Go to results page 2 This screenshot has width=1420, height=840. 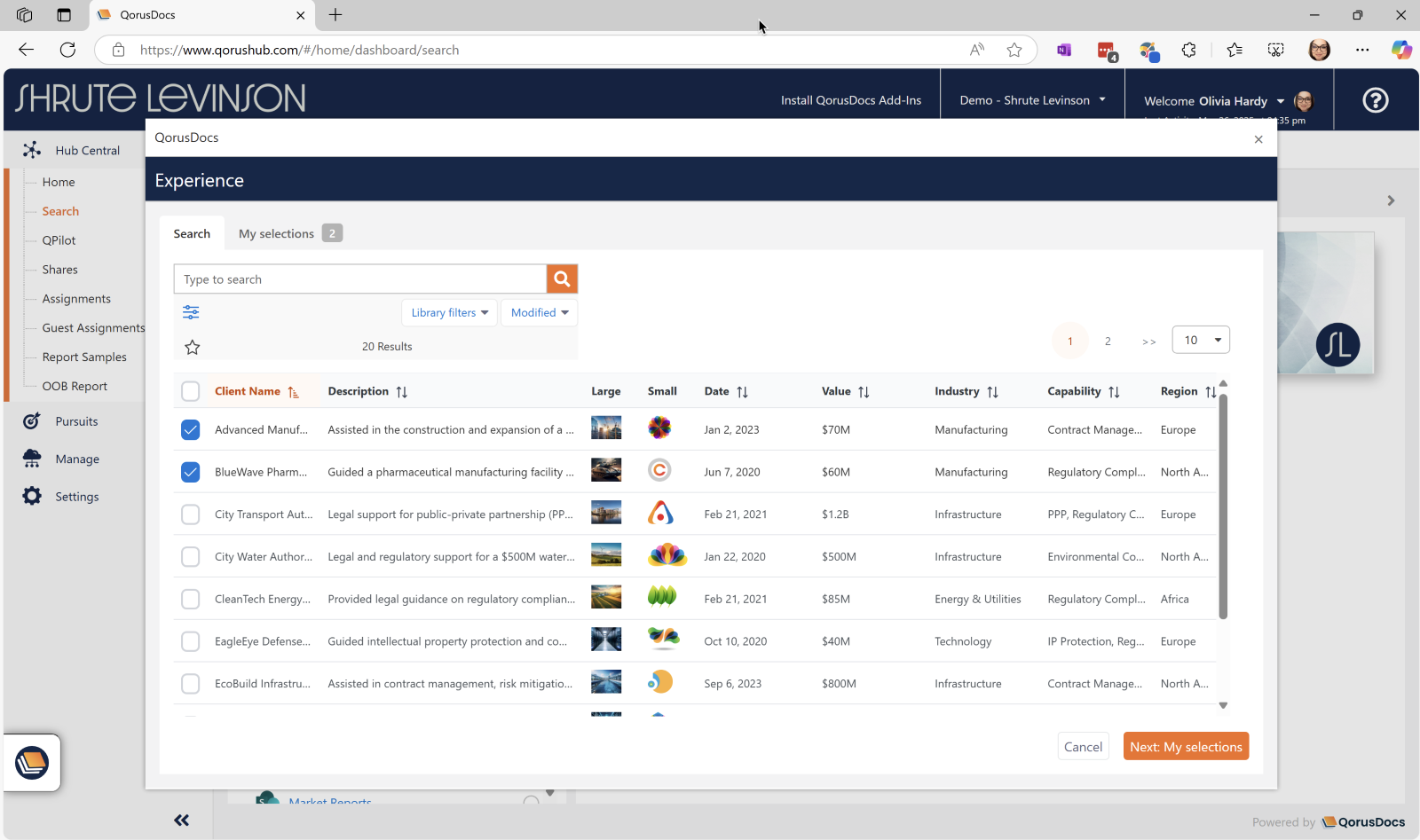point(1108,341)
